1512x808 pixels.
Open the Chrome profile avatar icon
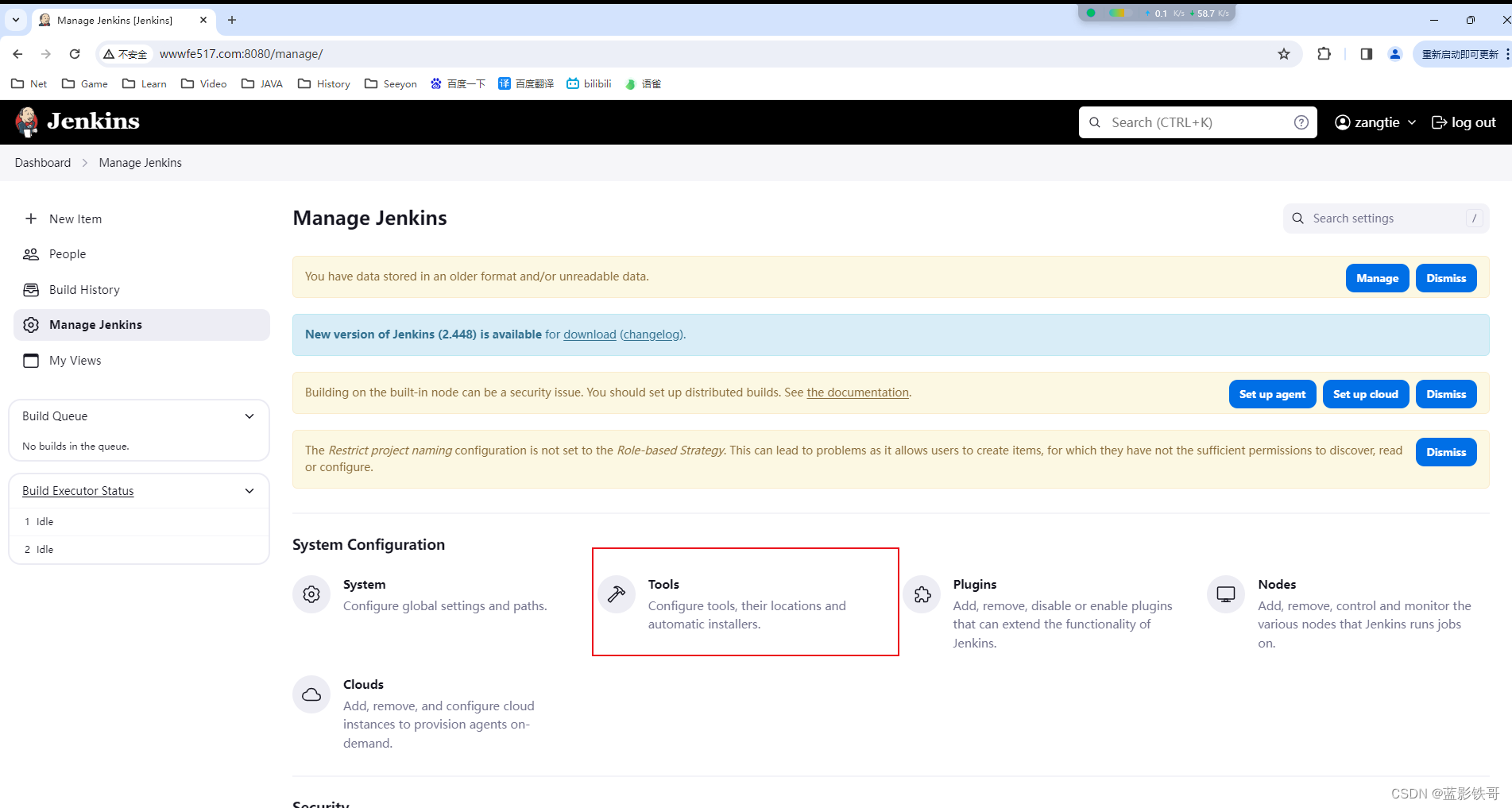(x=1394, y=54)
